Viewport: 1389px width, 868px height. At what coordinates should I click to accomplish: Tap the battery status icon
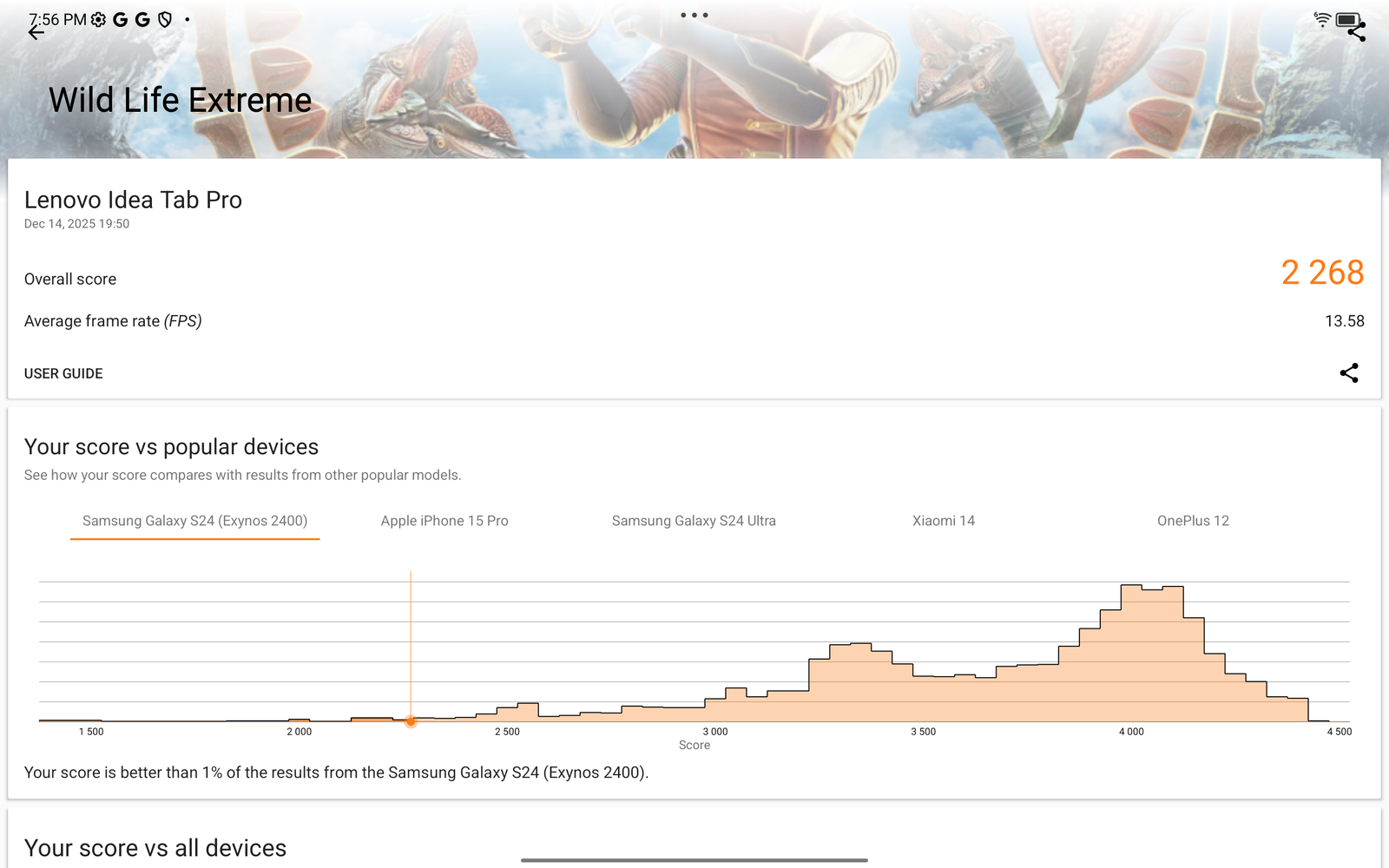coord(1346,19)
